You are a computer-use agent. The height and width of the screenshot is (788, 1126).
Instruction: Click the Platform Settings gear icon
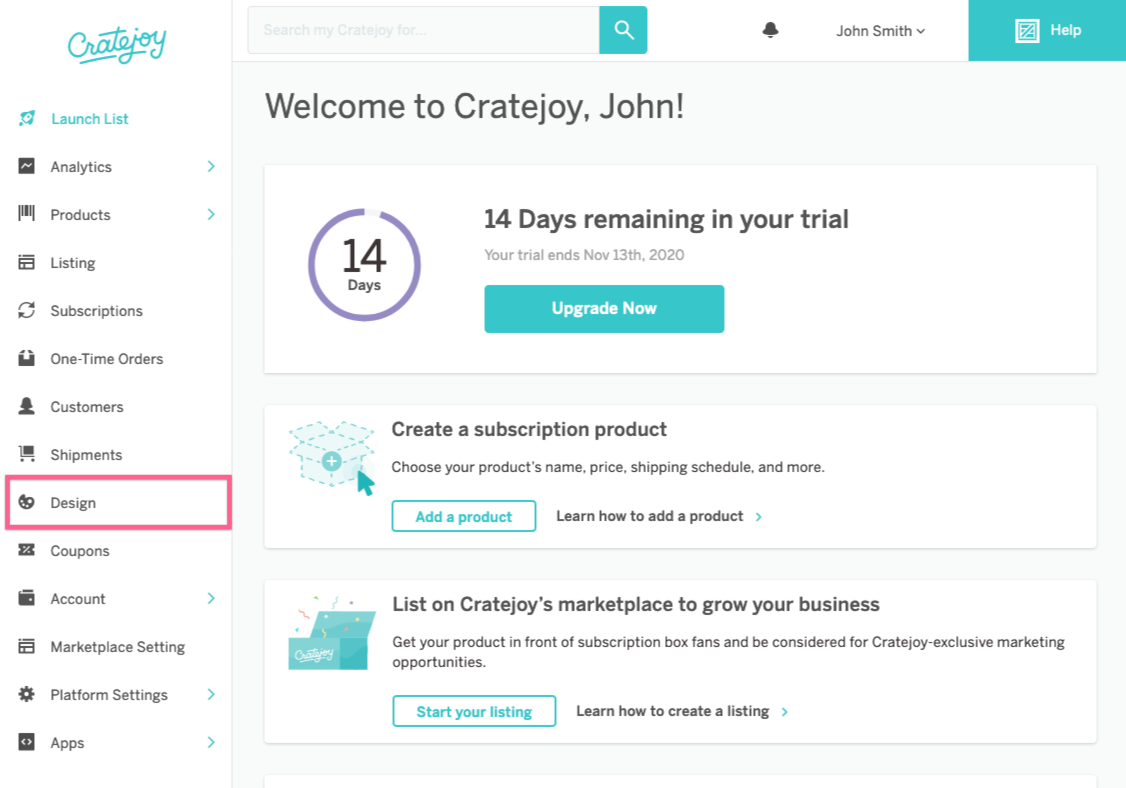(27, 694)
